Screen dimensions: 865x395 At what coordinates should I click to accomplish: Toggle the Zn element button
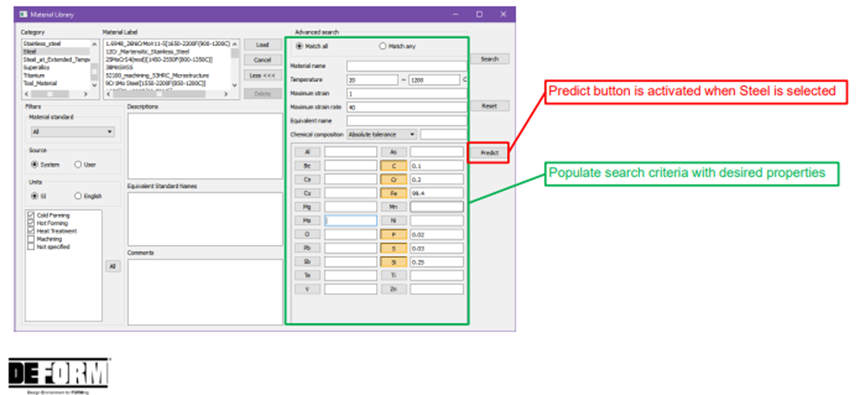(393, 289)
